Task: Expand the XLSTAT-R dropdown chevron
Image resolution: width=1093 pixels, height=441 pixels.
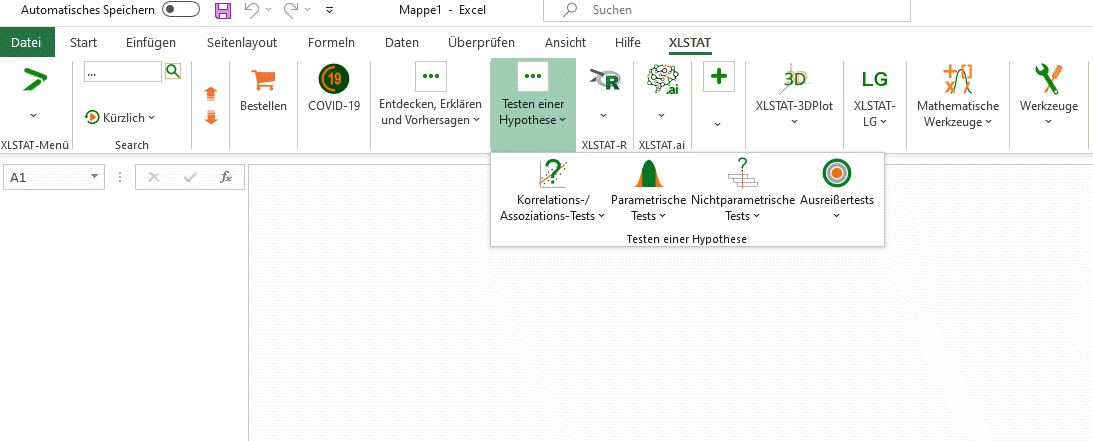Action: coord(604,115)
